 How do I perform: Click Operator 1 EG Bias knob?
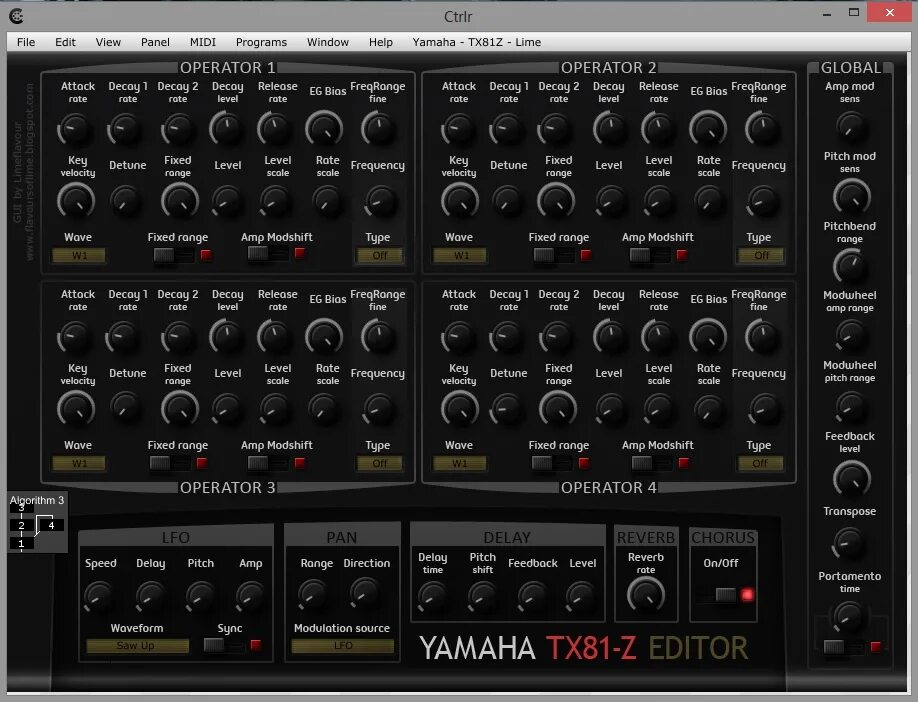[324, 129]
